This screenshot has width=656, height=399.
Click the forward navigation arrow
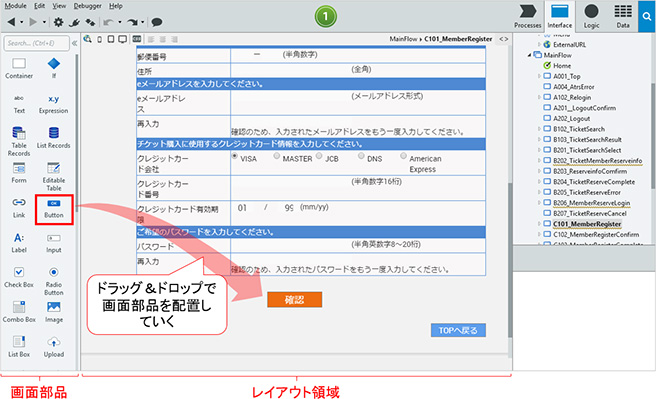coord(33,22)
